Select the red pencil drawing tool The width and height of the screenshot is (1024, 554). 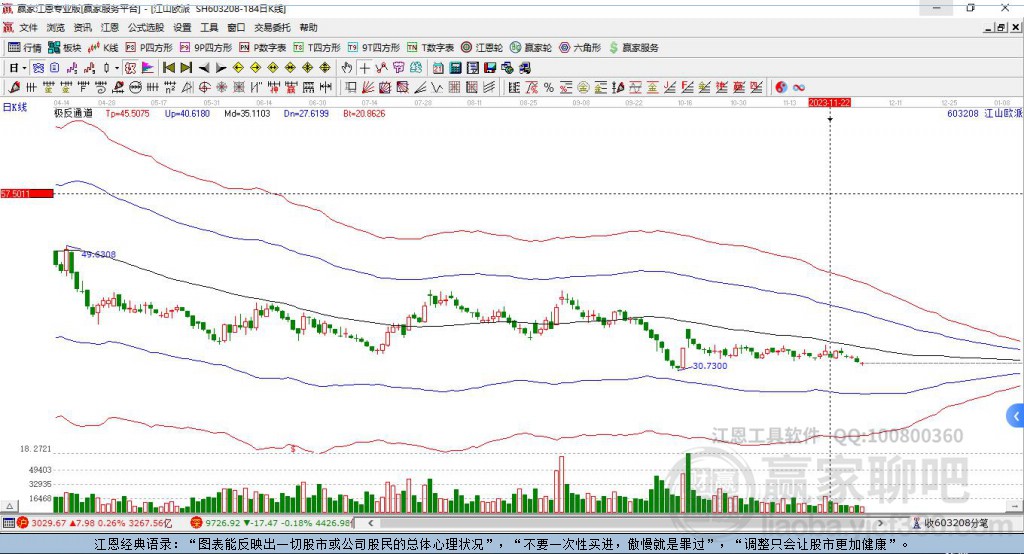tap(14, 87)
